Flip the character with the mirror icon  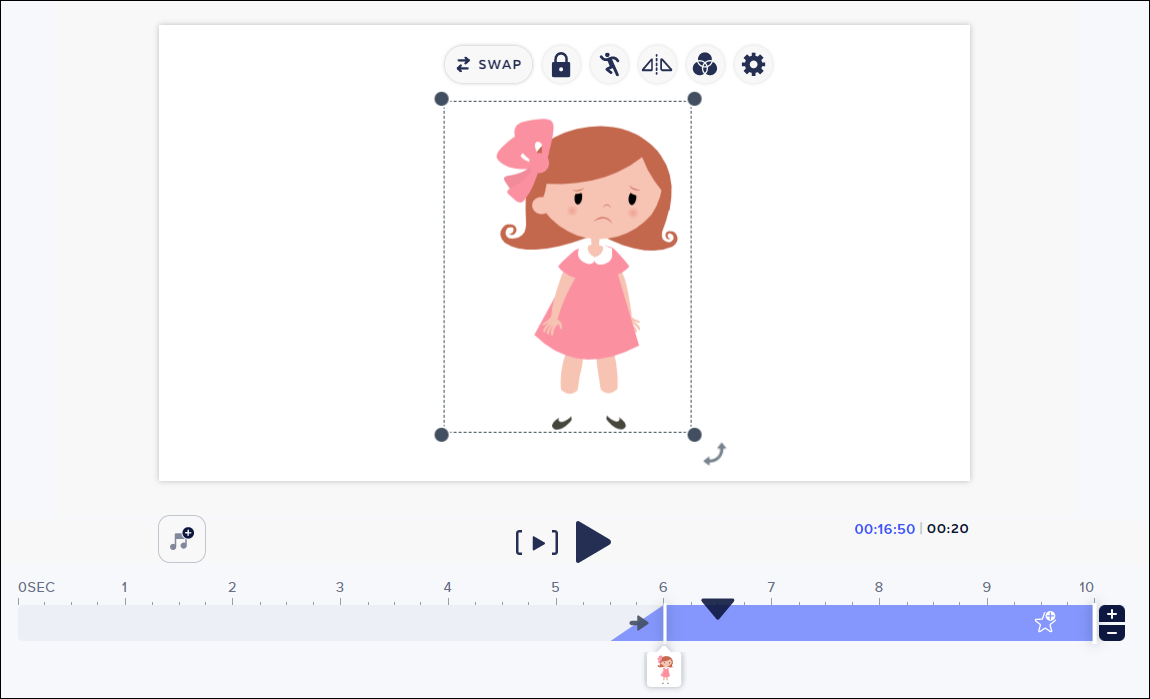[x=657, y=65]
